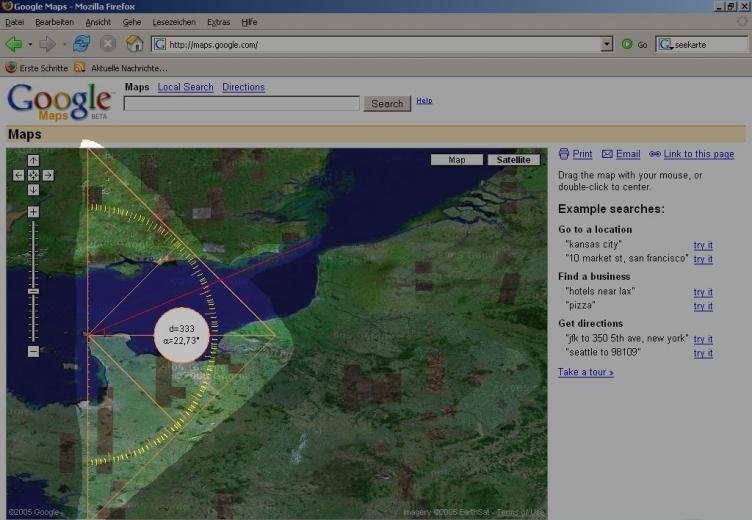Open the Help link
Screen dimensions: 752x520
(x=424, y=100)
